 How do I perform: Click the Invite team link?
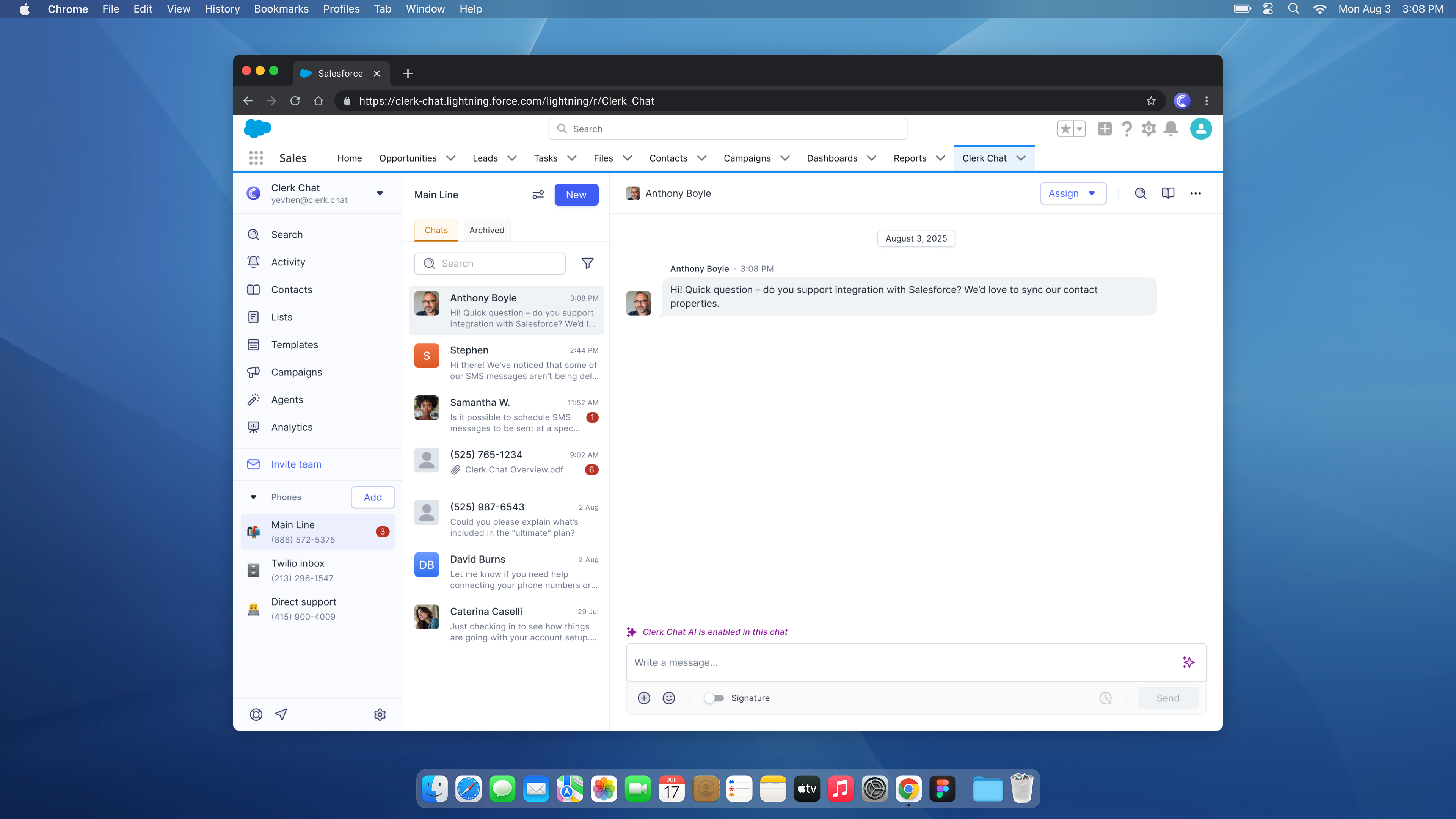296,464
